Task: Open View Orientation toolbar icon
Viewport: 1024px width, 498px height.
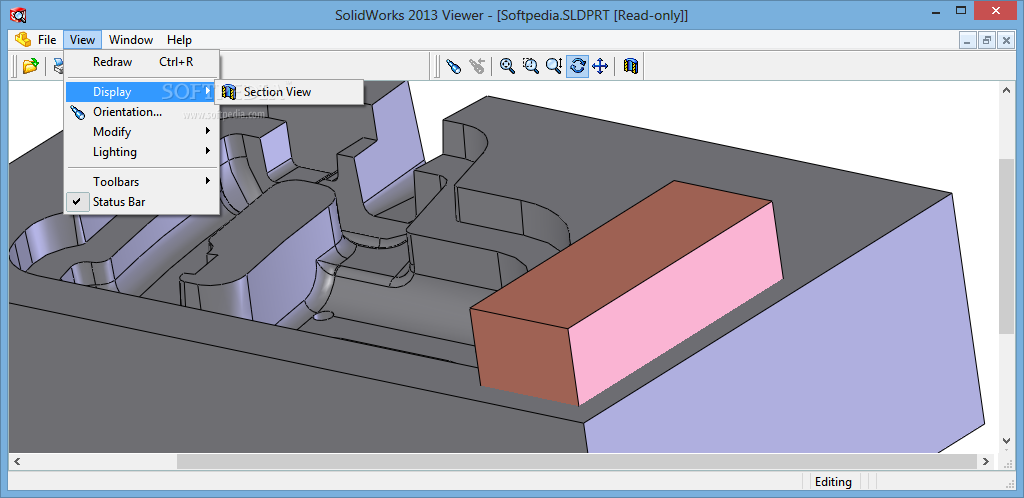Action: pos(453,65)
